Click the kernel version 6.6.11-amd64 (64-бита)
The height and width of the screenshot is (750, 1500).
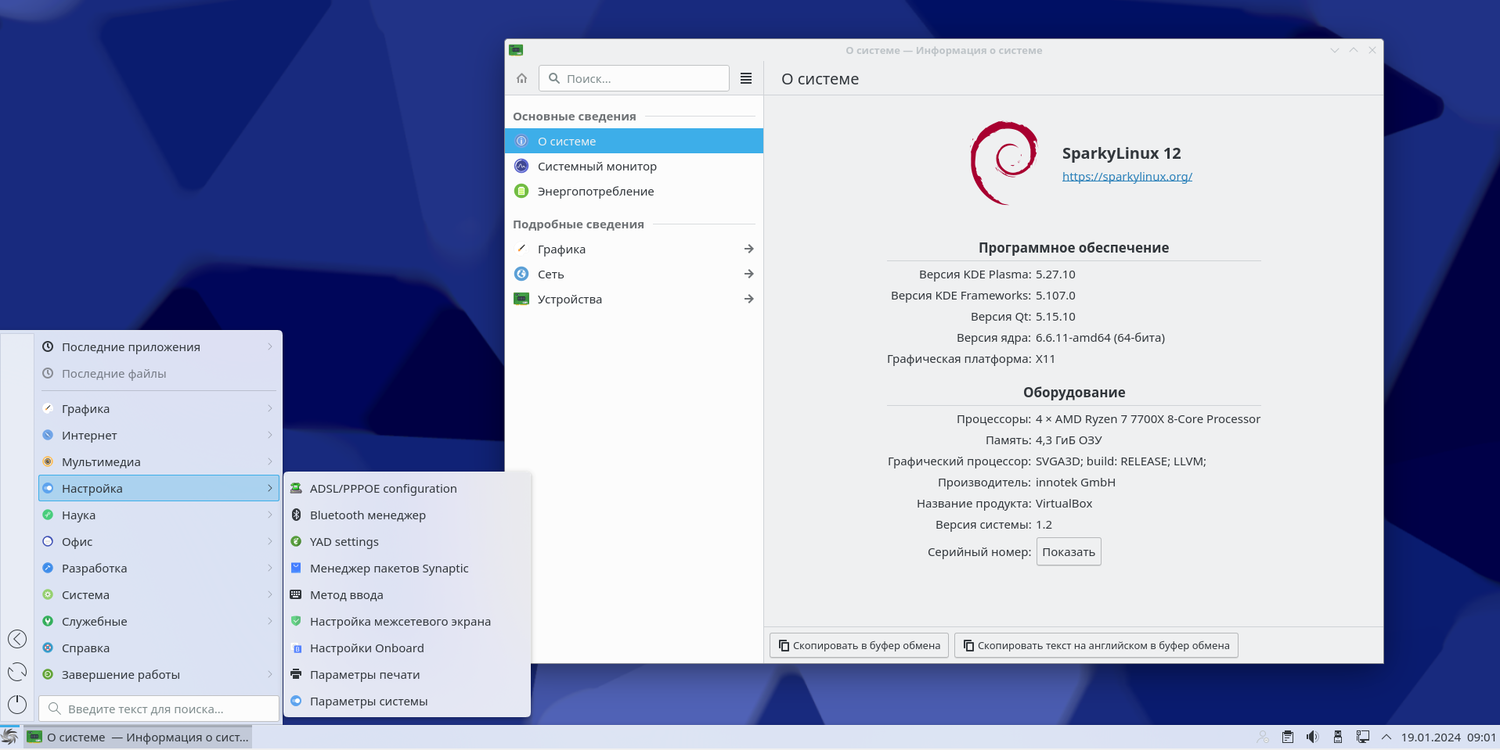1100,337
